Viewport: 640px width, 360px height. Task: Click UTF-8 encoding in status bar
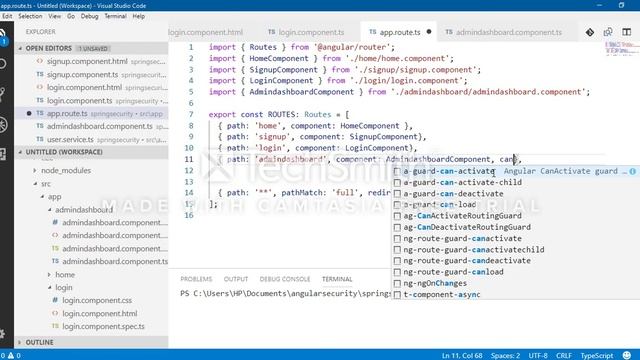coord(538,356)
